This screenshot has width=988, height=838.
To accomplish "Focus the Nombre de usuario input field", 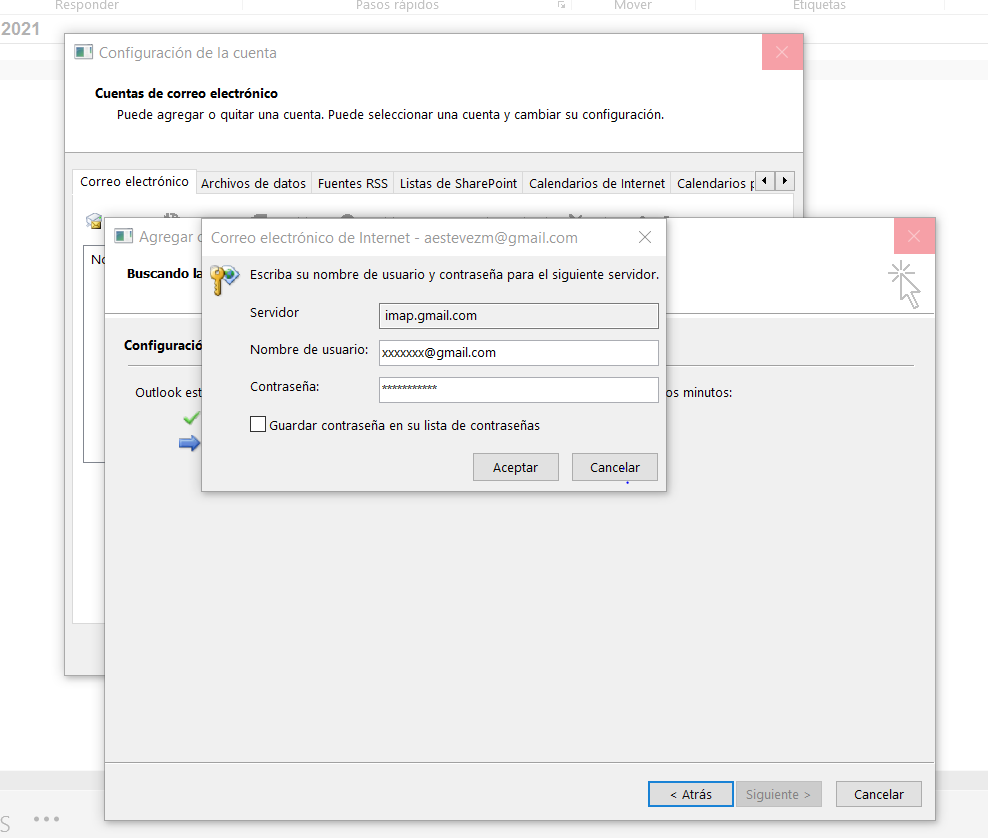I will click(x=519, y=353).
